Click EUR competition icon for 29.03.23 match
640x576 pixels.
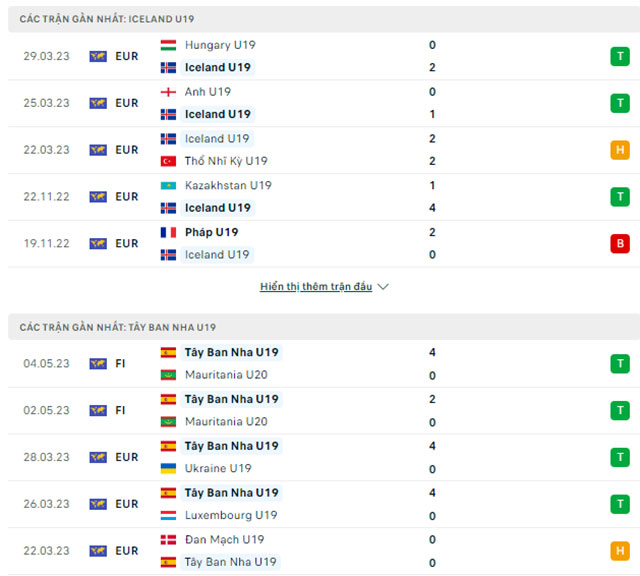click(98, 56)
